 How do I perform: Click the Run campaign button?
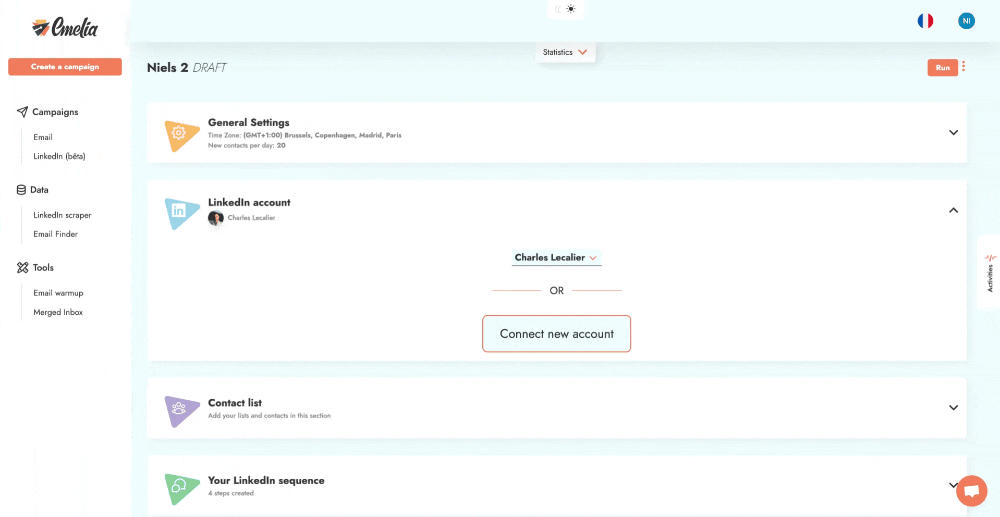click(x=943, y=68)
